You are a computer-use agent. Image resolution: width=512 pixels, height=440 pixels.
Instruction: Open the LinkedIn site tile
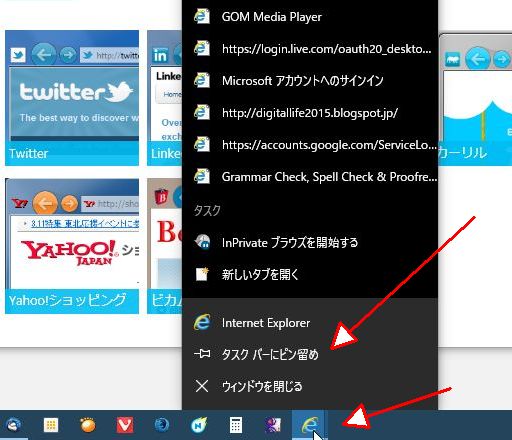165,98
